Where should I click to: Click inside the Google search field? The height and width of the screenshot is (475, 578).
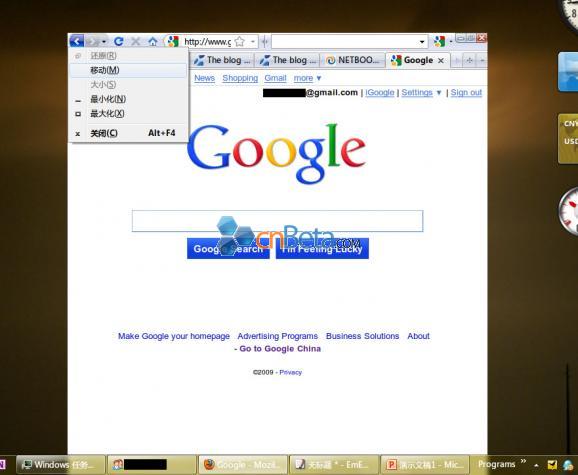[277, 221]
